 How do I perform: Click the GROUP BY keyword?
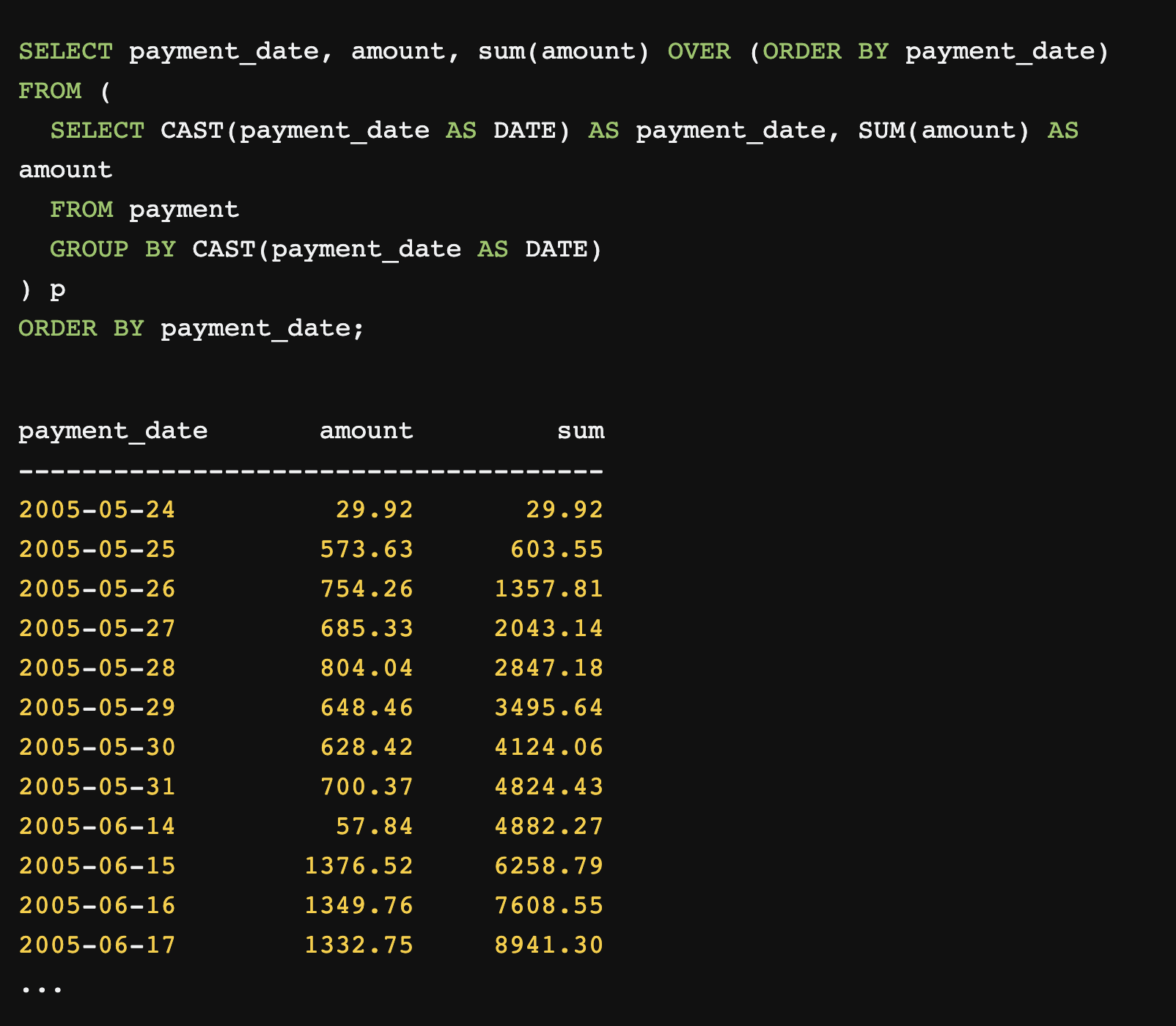113,249
